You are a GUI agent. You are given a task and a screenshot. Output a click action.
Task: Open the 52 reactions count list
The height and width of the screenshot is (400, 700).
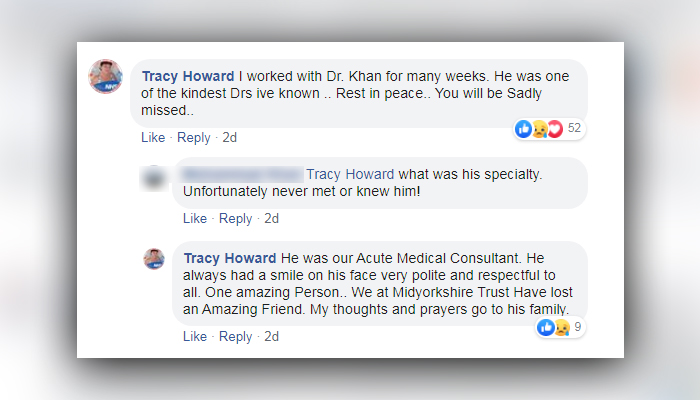(x=574, y=128)
